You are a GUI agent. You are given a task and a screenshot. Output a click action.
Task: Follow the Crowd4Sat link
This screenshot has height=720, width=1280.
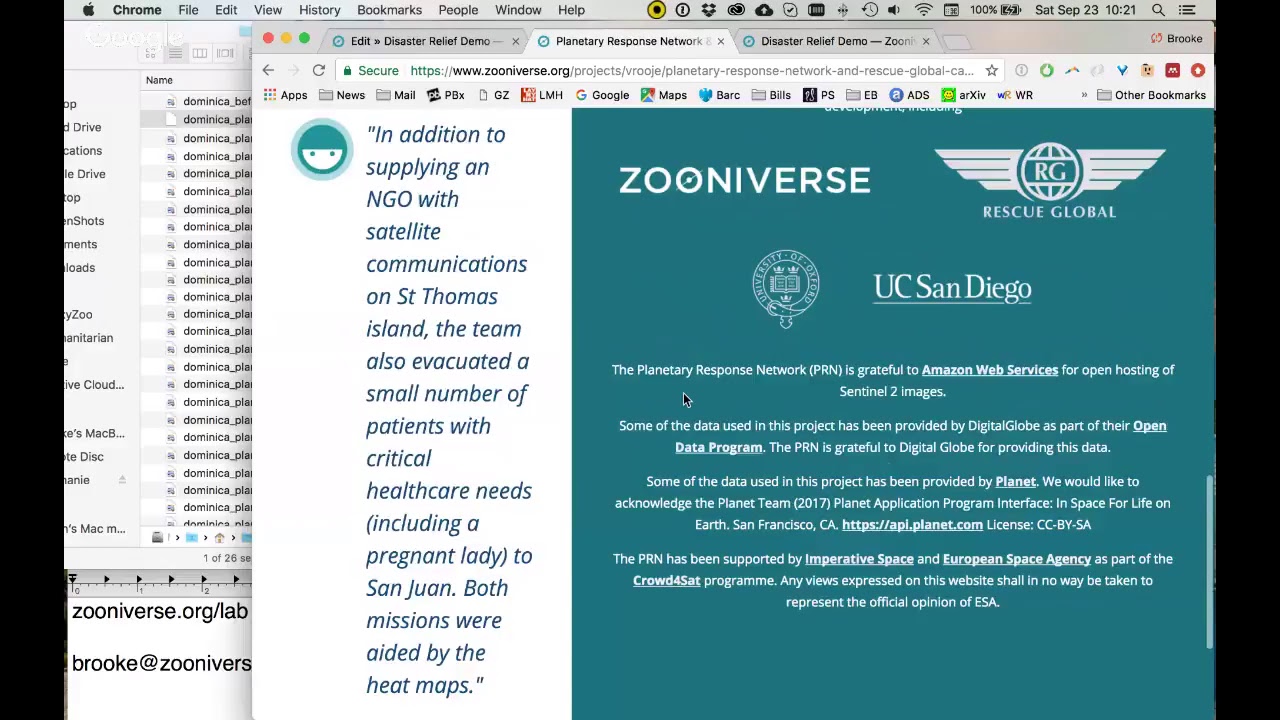coord(666,580)
